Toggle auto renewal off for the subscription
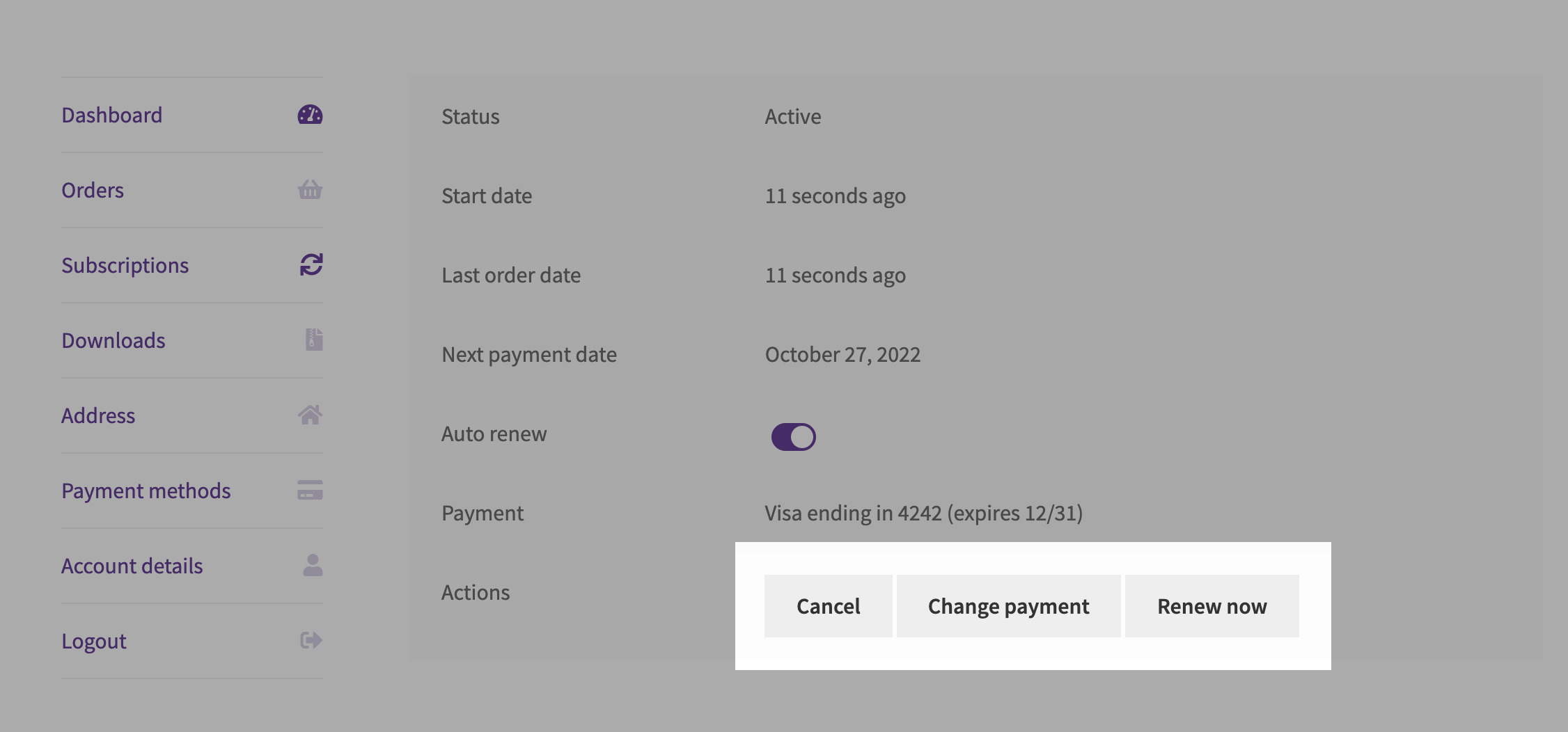 point(793,436)
